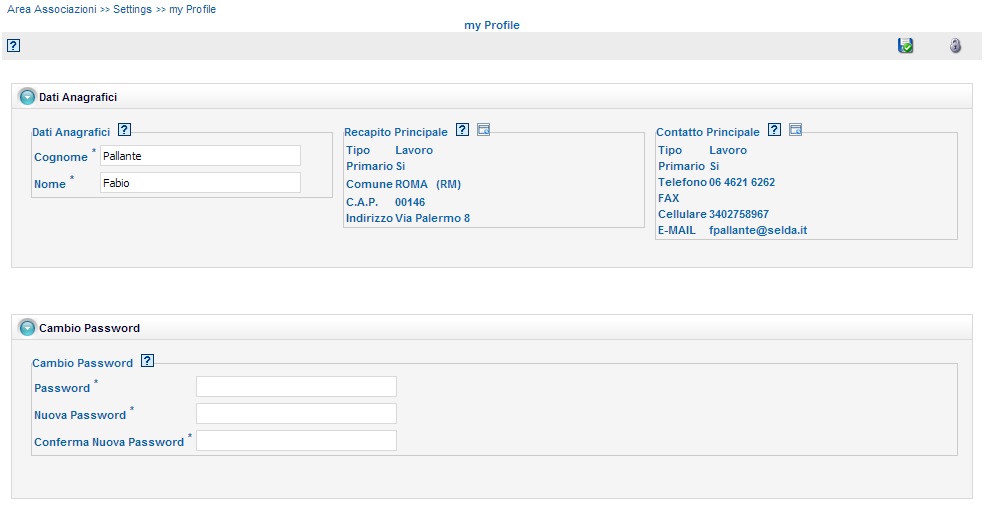Focus the current Password field
The width and height of the screenshot is (984, 509).
[296, 387]
